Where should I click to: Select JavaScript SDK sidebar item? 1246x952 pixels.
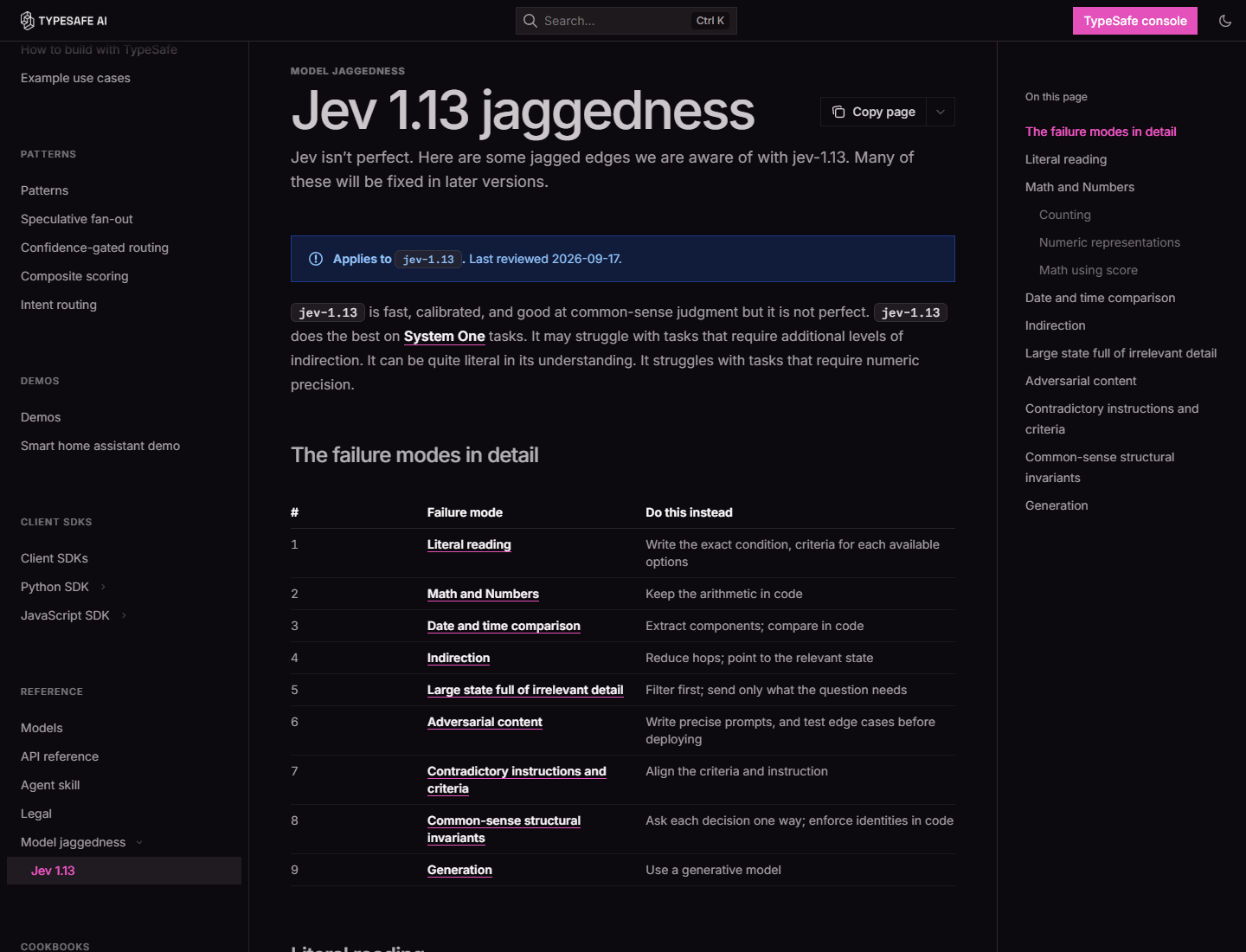pos(65,615)
